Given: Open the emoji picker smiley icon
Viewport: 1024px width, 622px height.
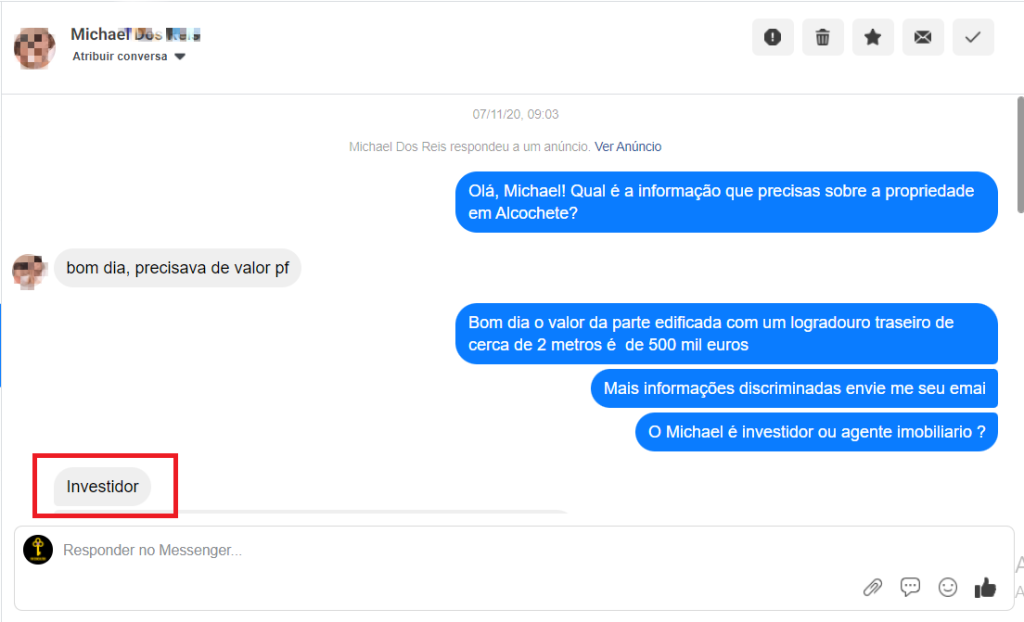Looking at the screenshot, I should 948,587.
